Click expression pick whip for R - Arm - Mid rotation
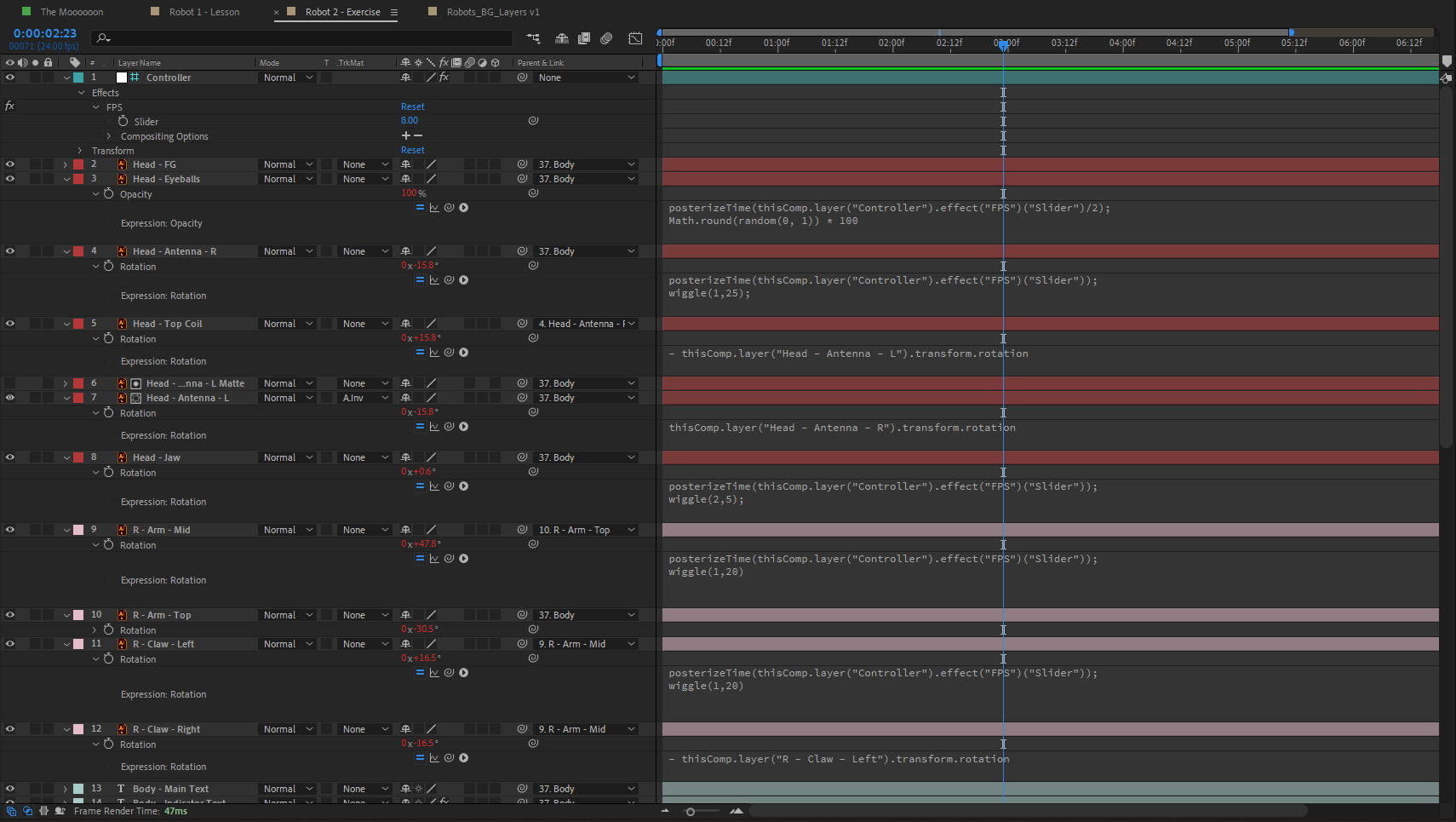Screen dimensions: 1456x822 (x=449, y=559)
